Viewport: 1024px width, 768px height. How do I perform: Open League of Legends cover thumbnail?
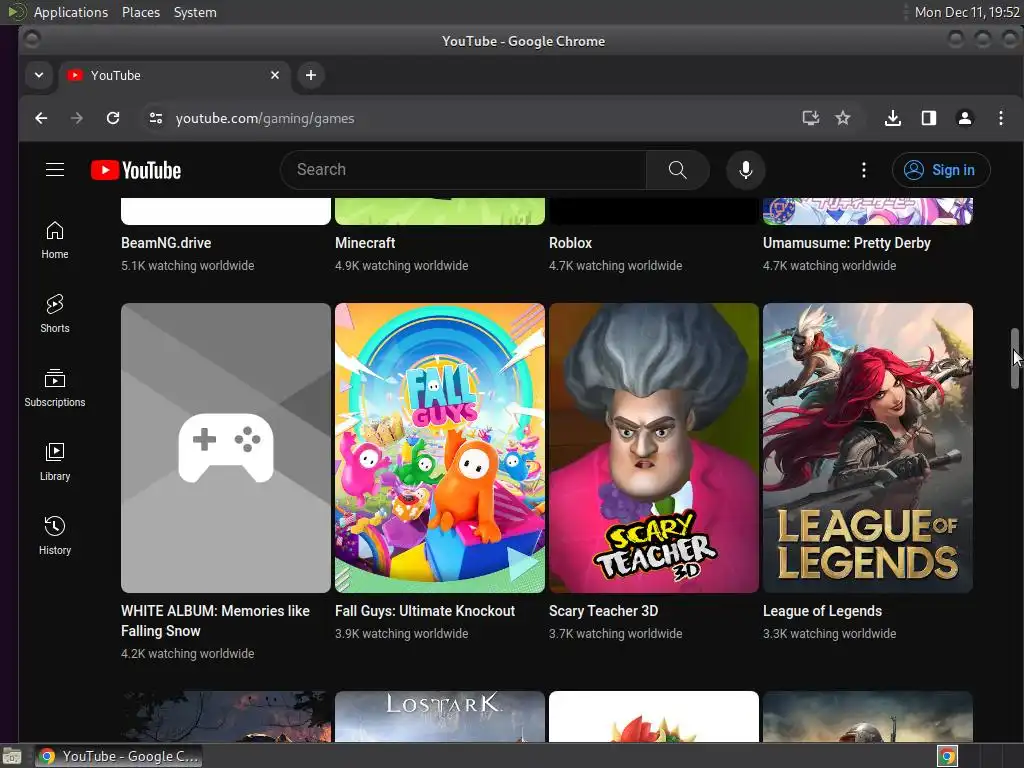pyautogui.click(x=868, y=448)
